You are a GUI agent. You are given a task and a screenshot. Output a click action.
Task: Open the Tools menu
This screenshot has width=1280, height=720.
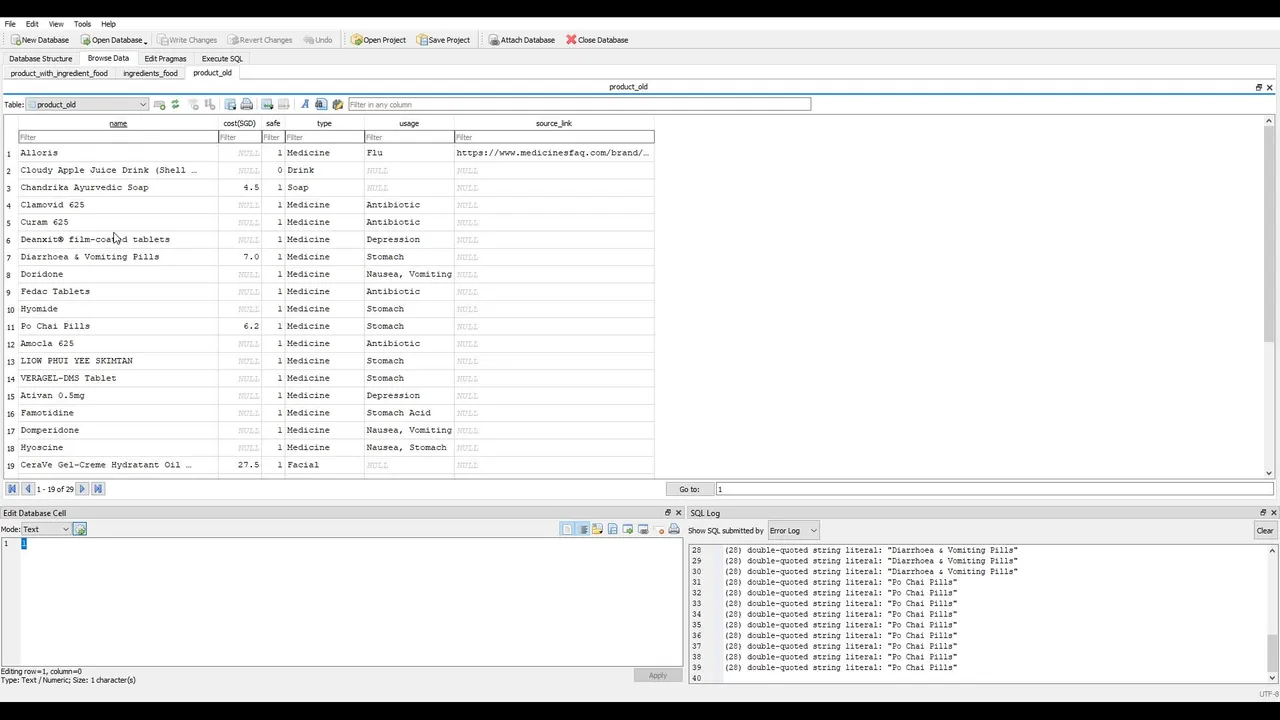pos(82,24)
